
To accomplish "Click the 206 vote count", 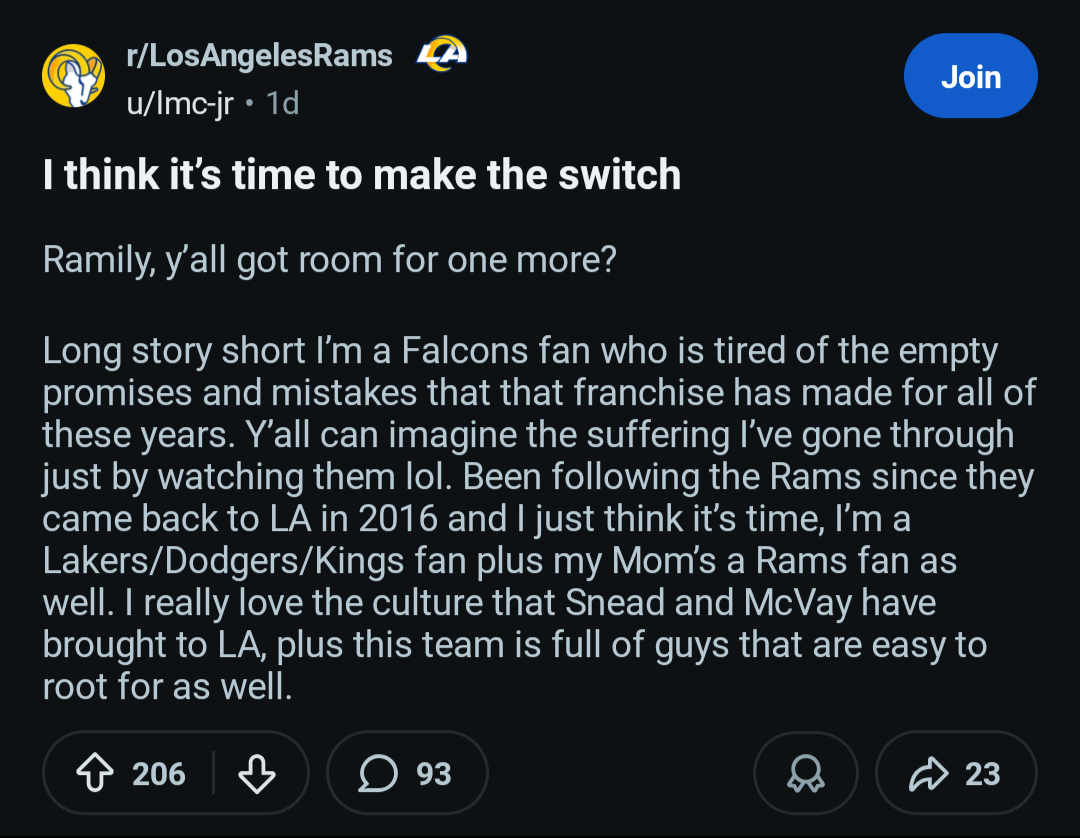I will [159, 773].
